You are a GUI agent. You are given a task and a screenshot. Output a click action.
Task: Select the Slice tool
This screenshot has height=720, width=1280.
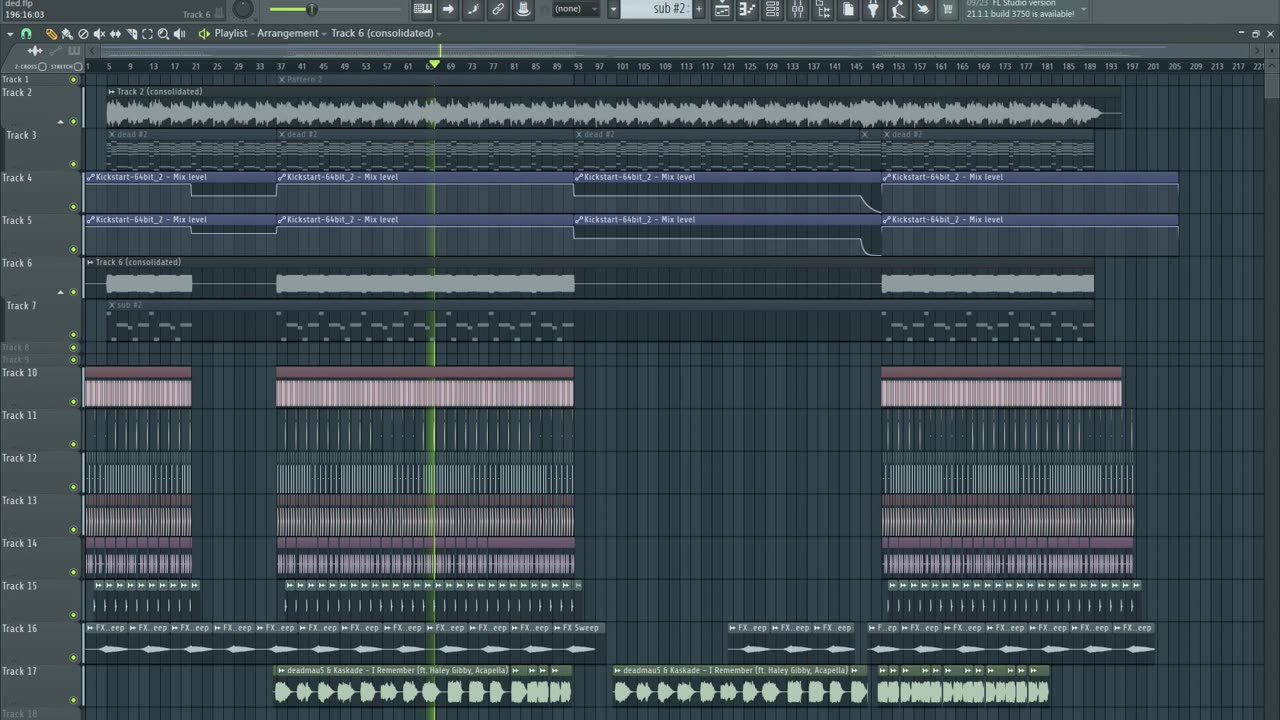point(131,33)
